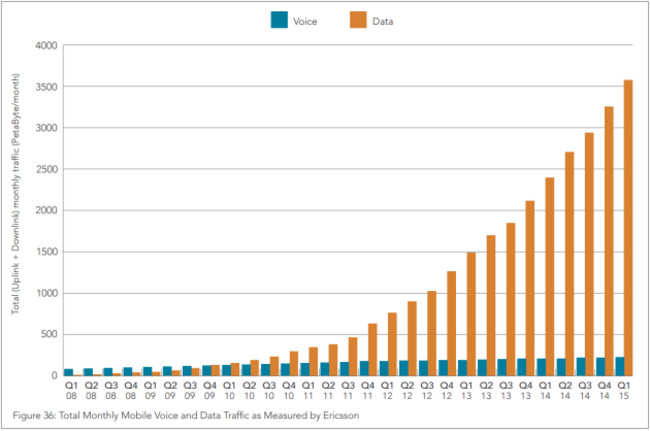Click the Q1 08 x-axis label
Screen dimensions: 650x431
(71, 390)
